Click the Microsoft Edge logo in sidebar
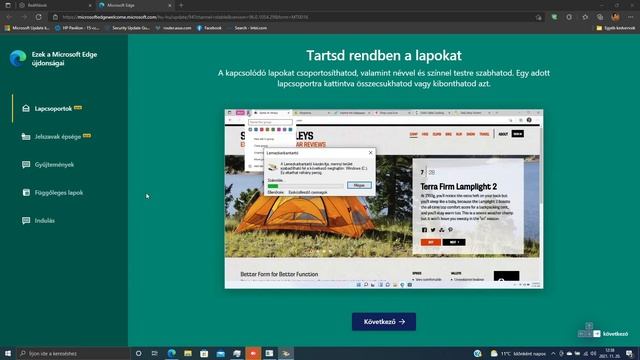640x360 pixels. click(x=18, y=58)
